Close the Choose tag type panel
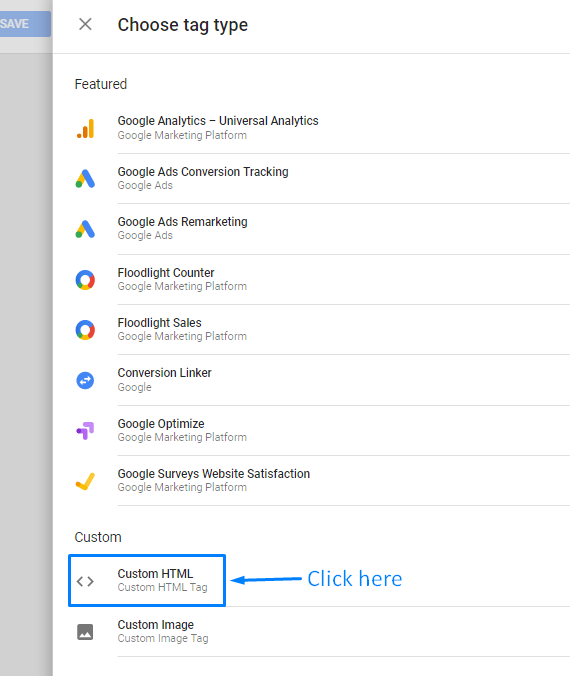Screen dimensions: 570x676 point(85,24)
